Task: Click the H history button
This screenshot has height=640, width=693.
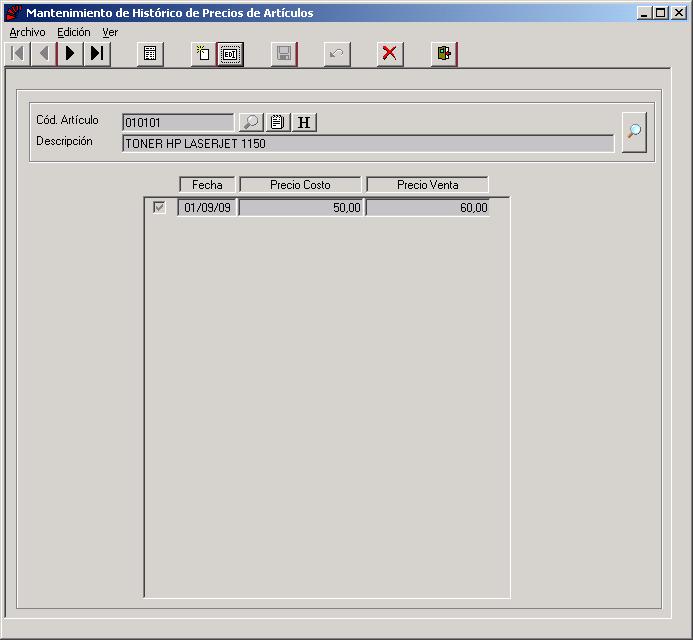Action: point(304,122)
